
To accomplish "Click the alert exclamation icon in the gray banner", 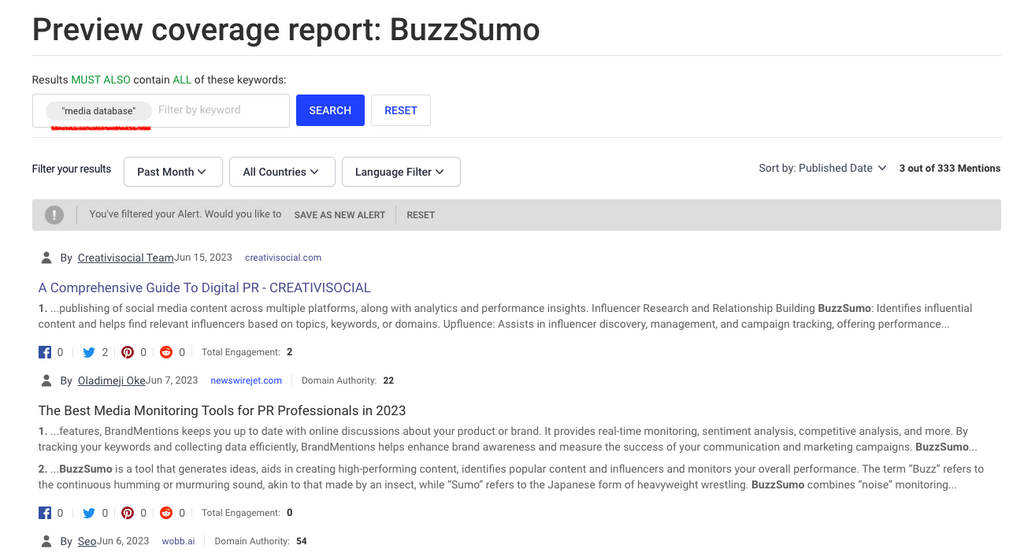I will pos(54,215).
